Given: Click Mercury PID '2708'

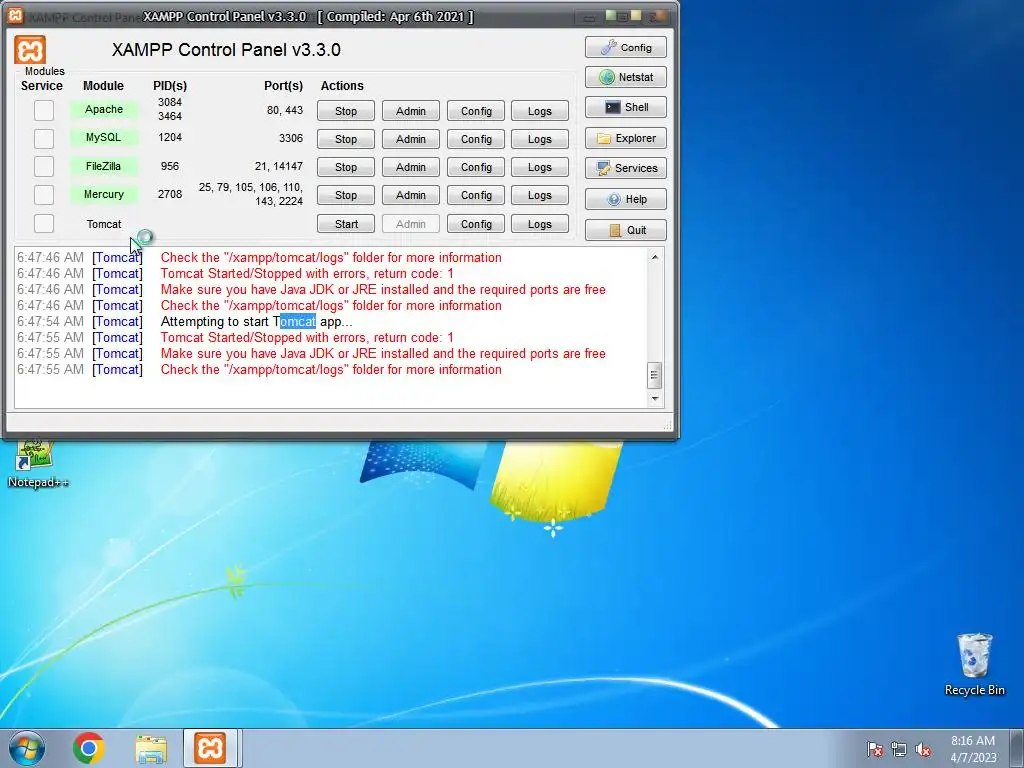Looking at the screenshot, I should [170, 194].
